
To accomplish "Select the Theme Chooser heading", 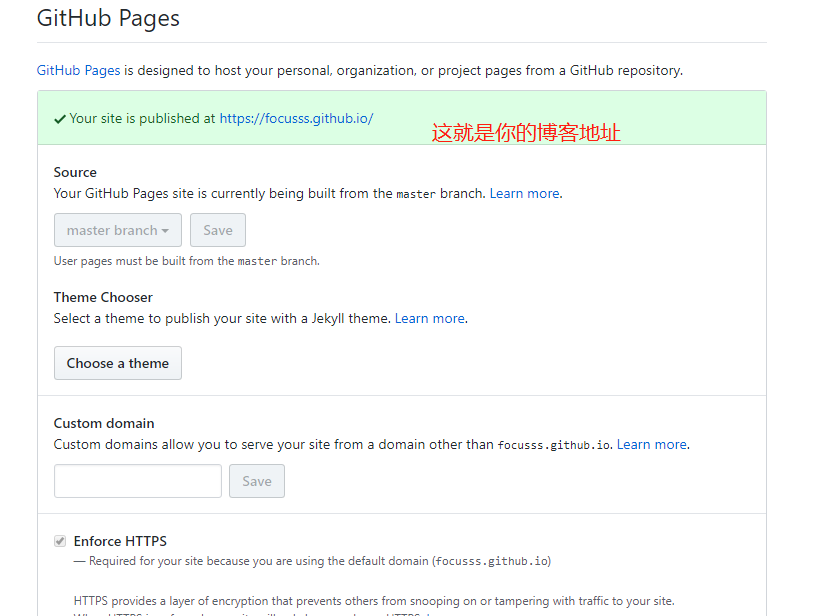I will (102, 297).
